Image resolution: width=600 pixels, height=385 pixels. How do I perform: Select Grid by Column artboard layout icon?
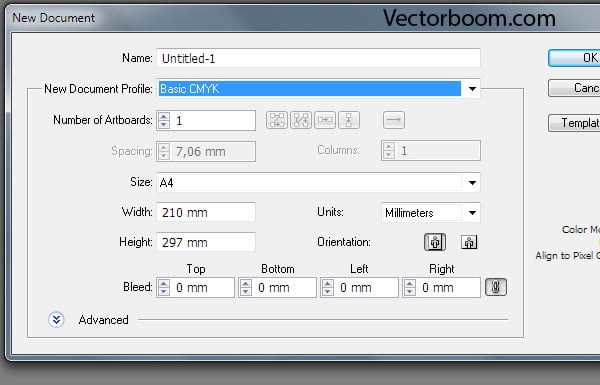tap(301, 120)
